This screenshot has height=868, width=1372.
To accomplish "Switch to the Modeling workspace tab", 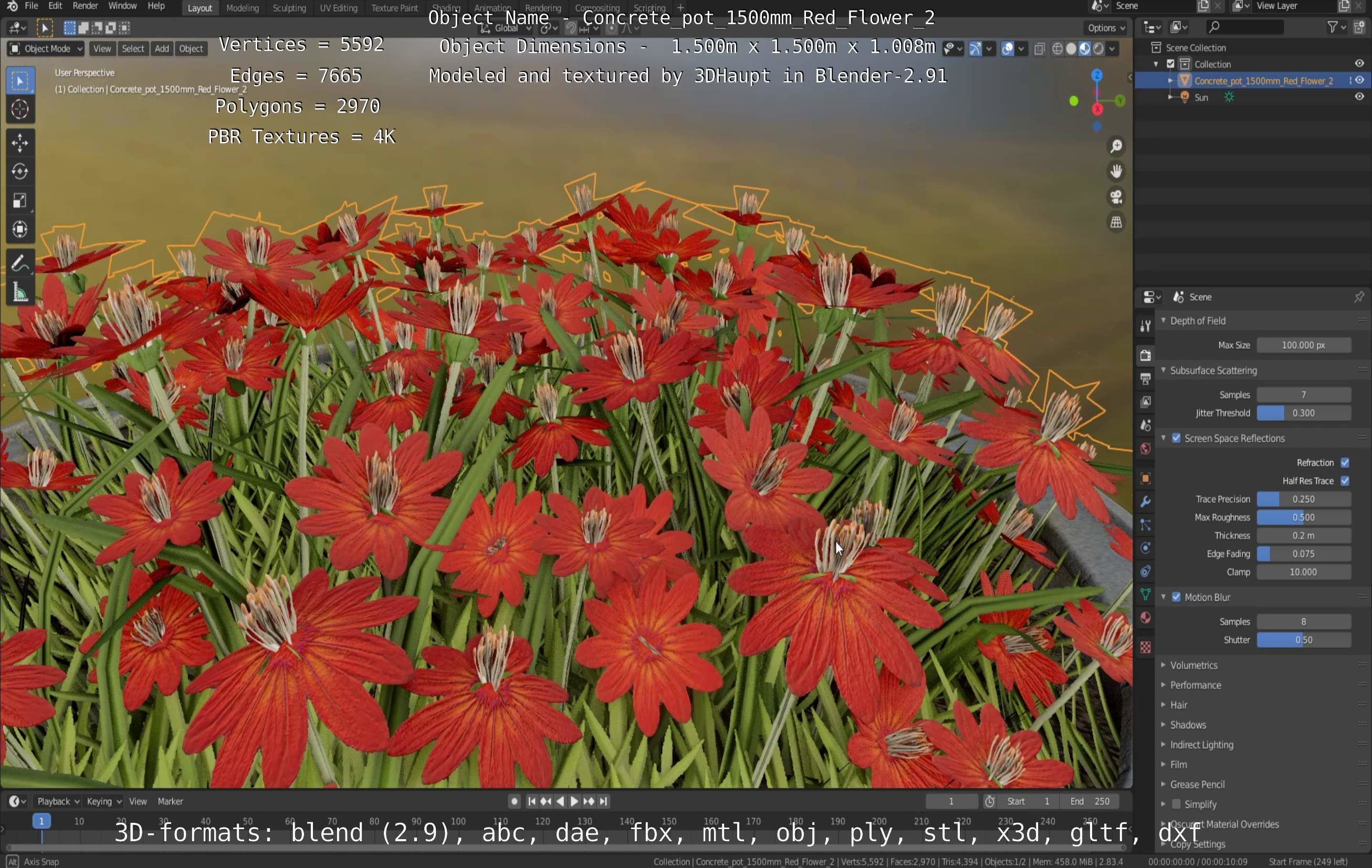I will point(242,8).
